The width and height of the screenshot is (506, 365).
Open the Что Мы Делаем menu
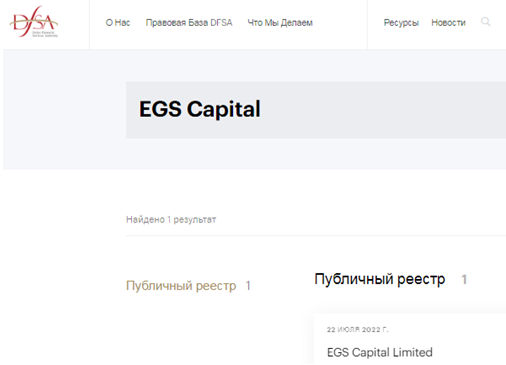point(280,23)
